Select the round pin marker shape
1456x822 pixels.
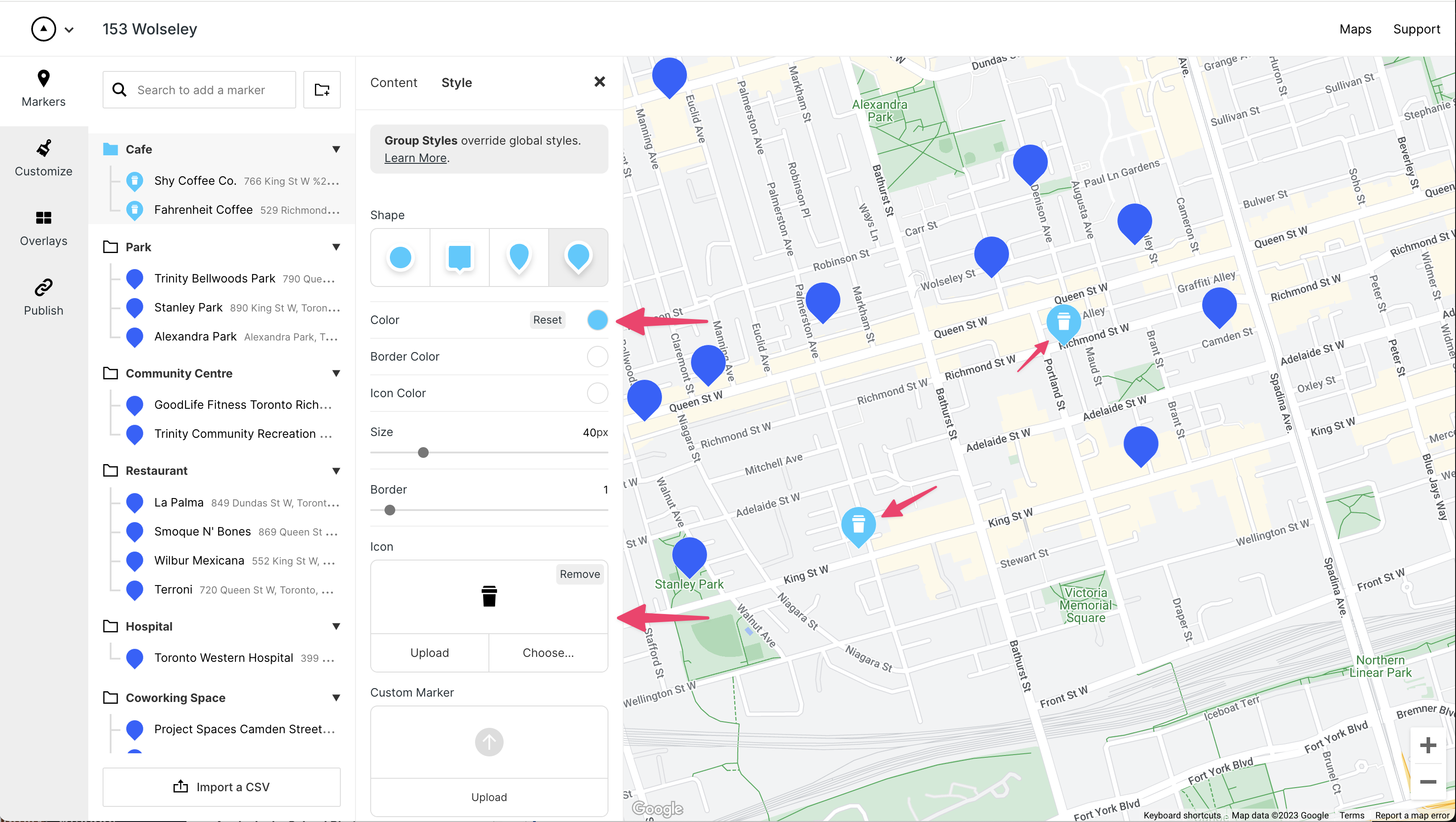click(x=578, y=257)
